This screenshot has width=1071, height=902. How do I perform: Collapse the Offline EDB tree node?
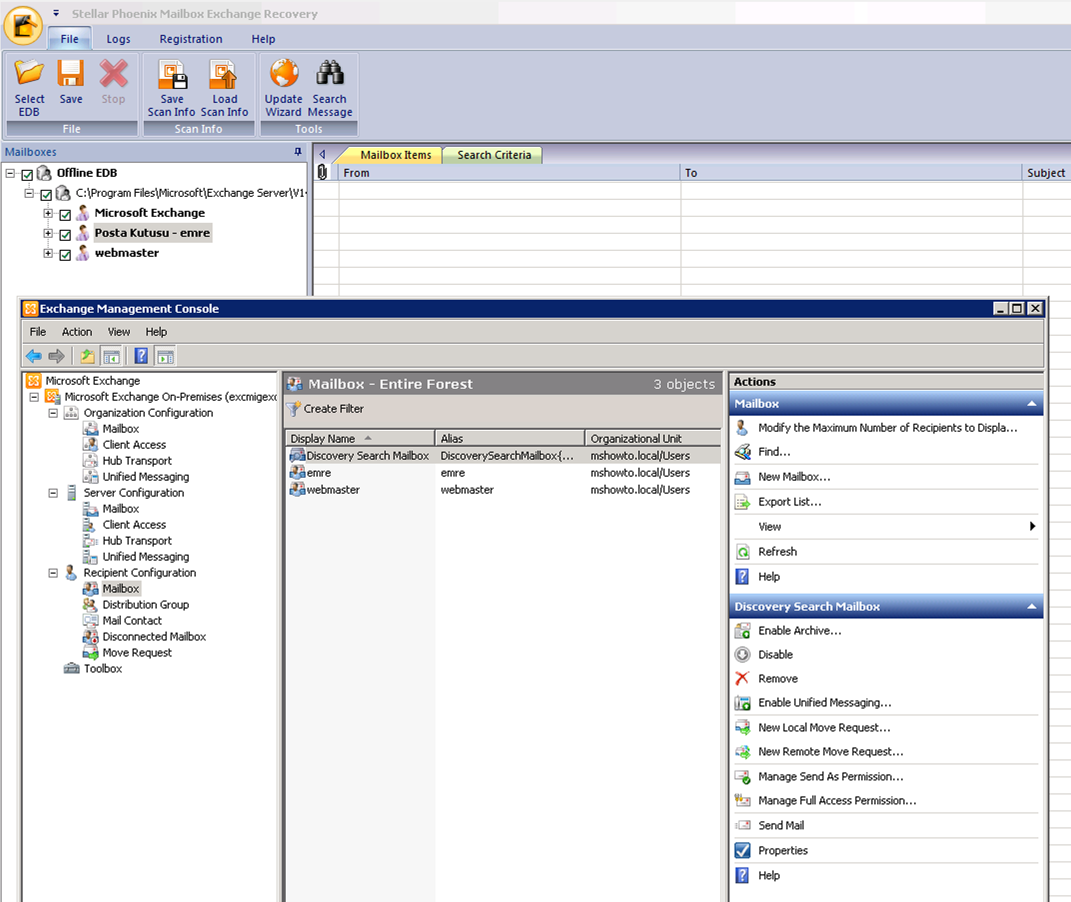10,173
